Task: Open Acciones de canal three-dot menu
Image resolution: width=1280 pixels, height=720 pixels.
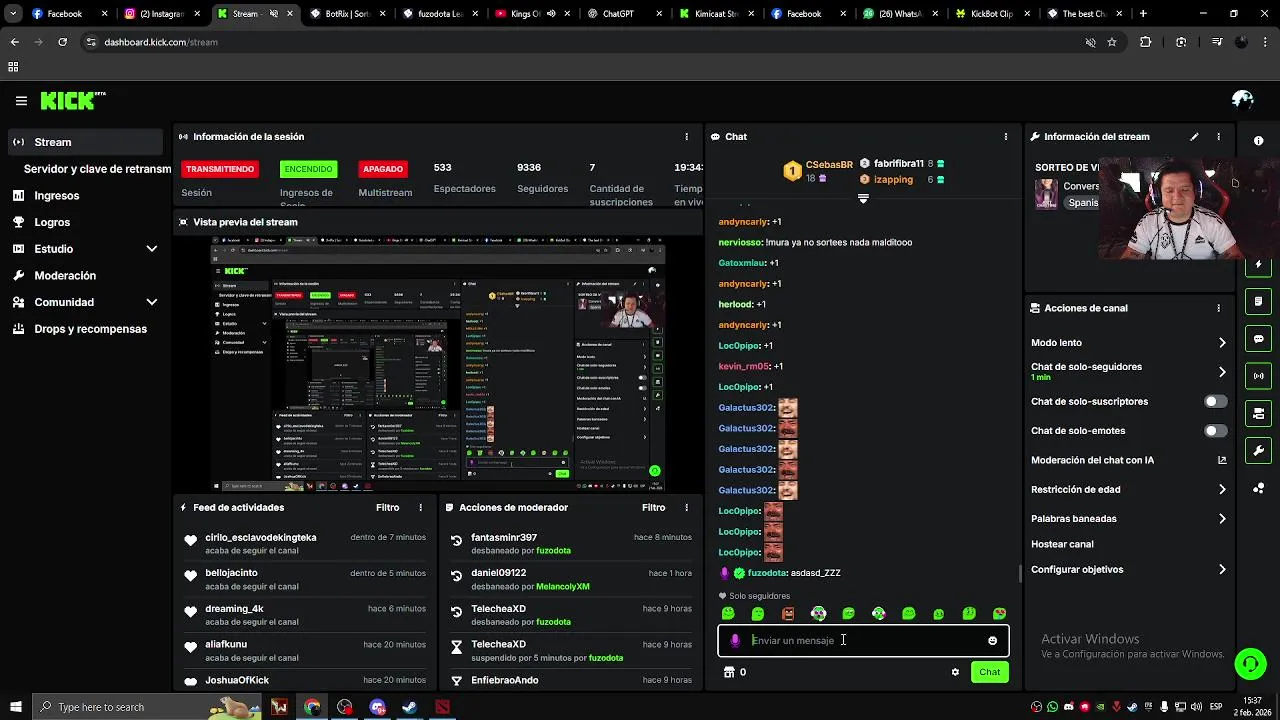Action: [1218, 308]
